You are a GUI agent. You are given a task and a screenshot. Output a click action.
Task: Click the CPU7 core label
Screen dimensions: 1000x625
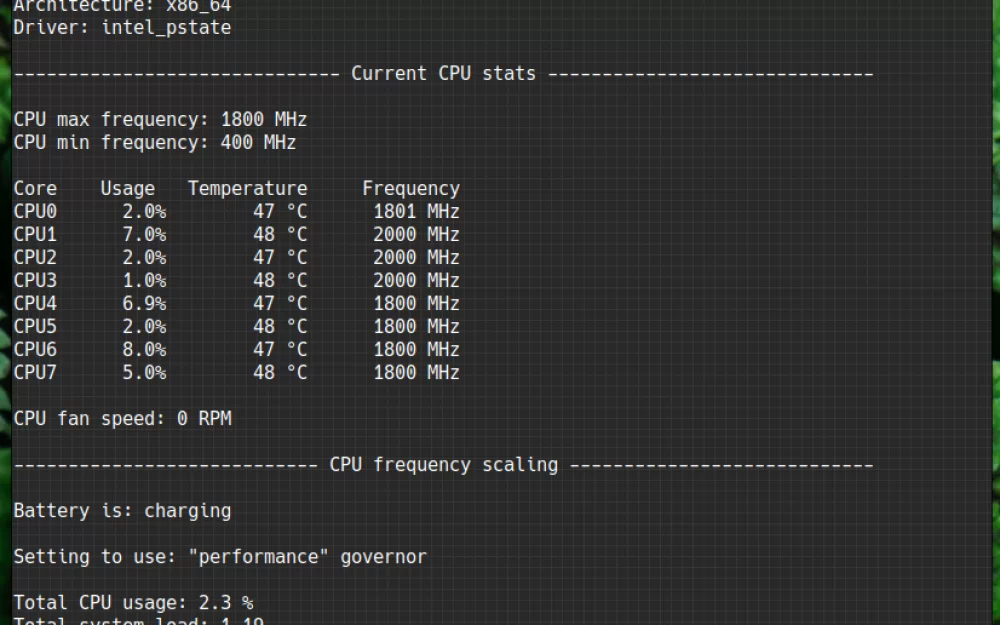coord(35,373)
